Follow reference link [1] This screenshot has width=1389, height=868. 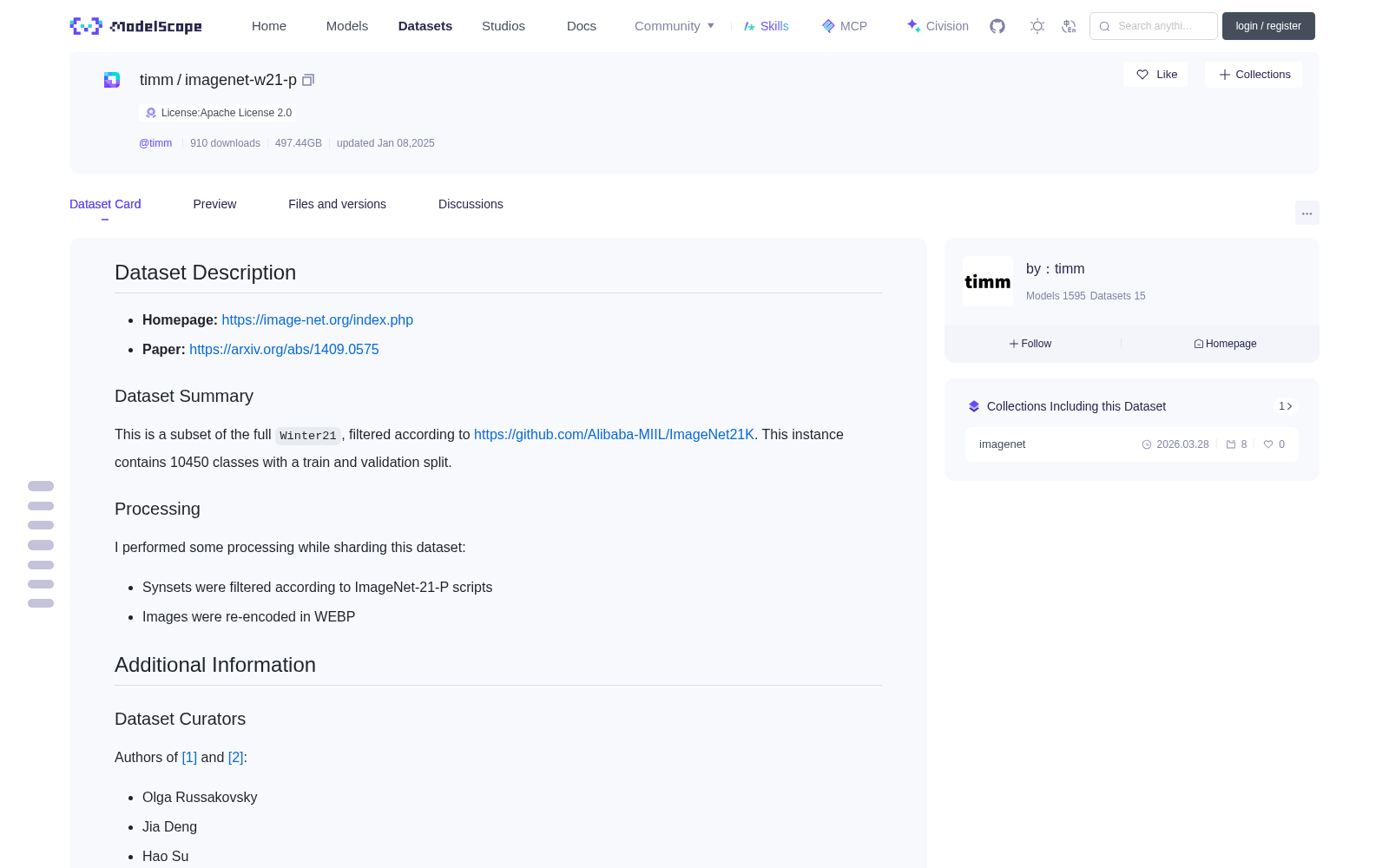click(189, 758)
